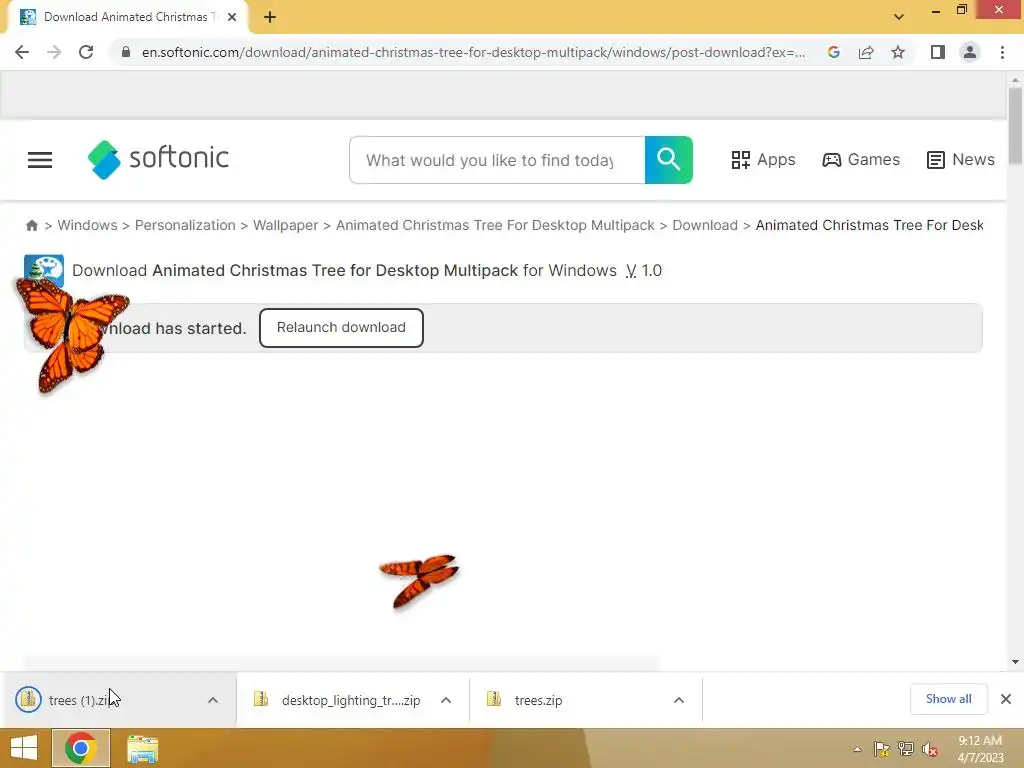
Task: Open the browser side panel
Action: [x=938, y=52]
